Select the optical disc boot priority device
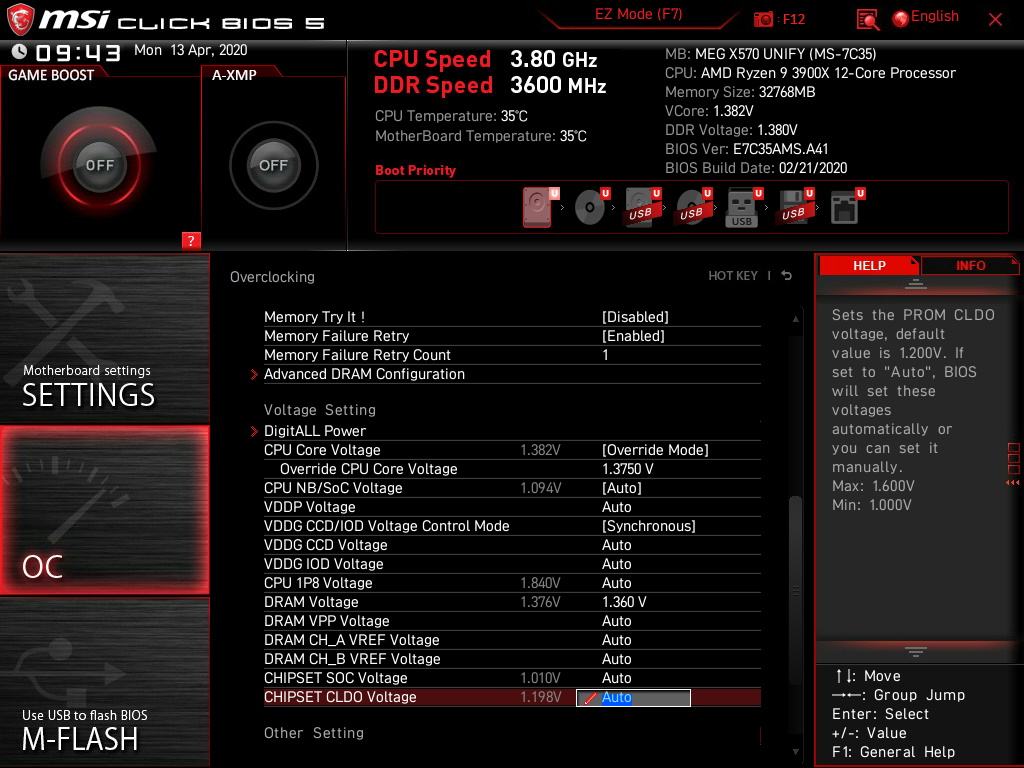 [x=592, y=208]
